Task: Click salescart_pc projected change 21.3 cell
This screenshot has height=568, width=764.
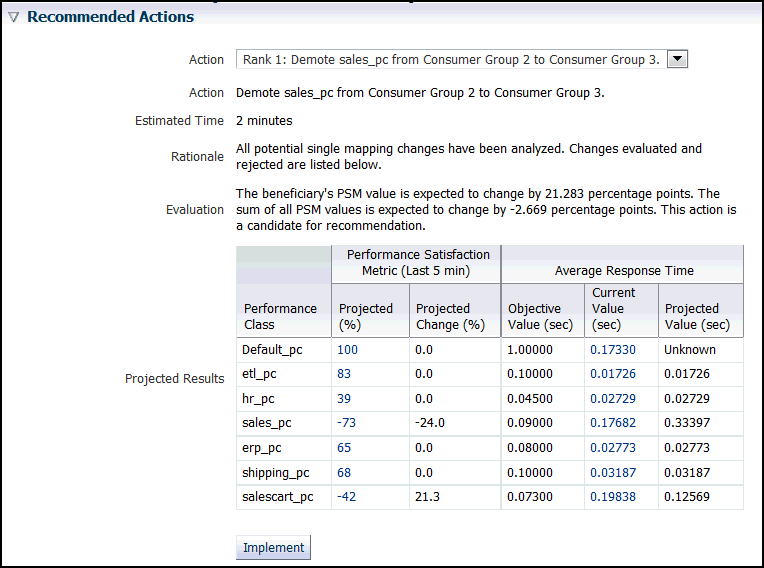Action: pos(455,497)
